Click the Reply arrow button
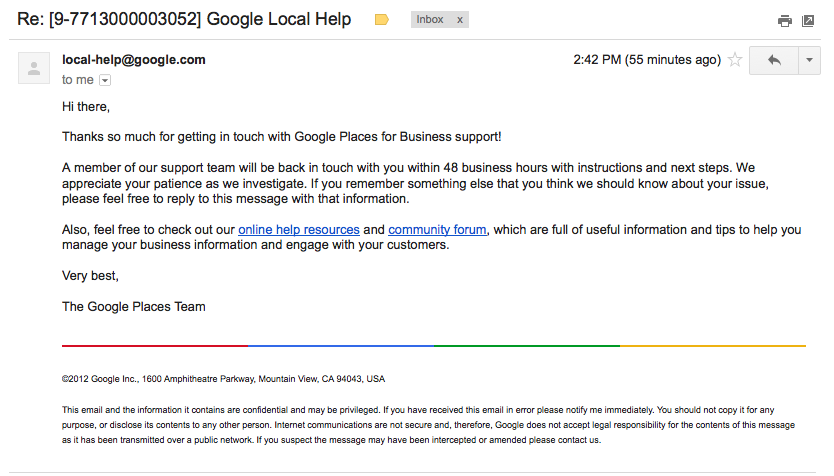The height and width of the screenshot is (476, 834). (773, 60)
